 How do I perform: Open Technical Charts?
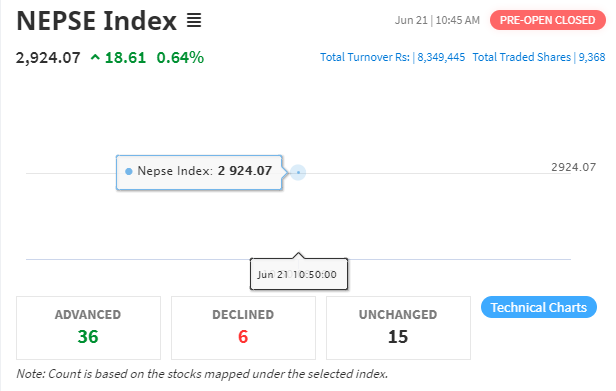point(539,307)
